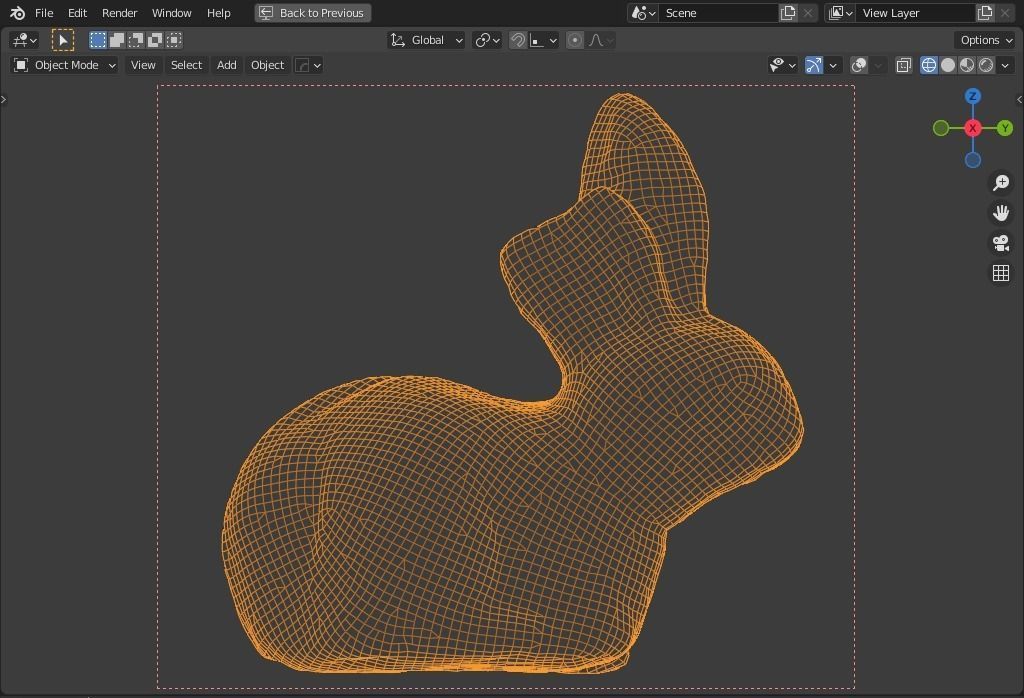Open the Object Mode dropdown
The width and height of the screenshot is (1024, 698).
tap(64, 65)
